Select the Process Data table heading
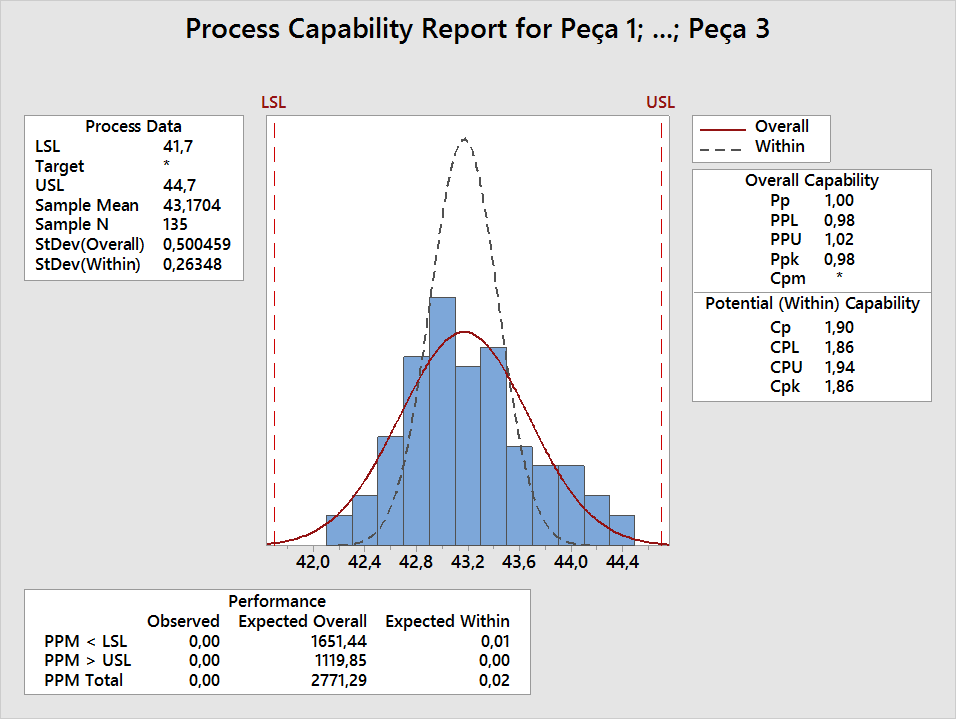The image size is (957, 720). tap(133, 126)
